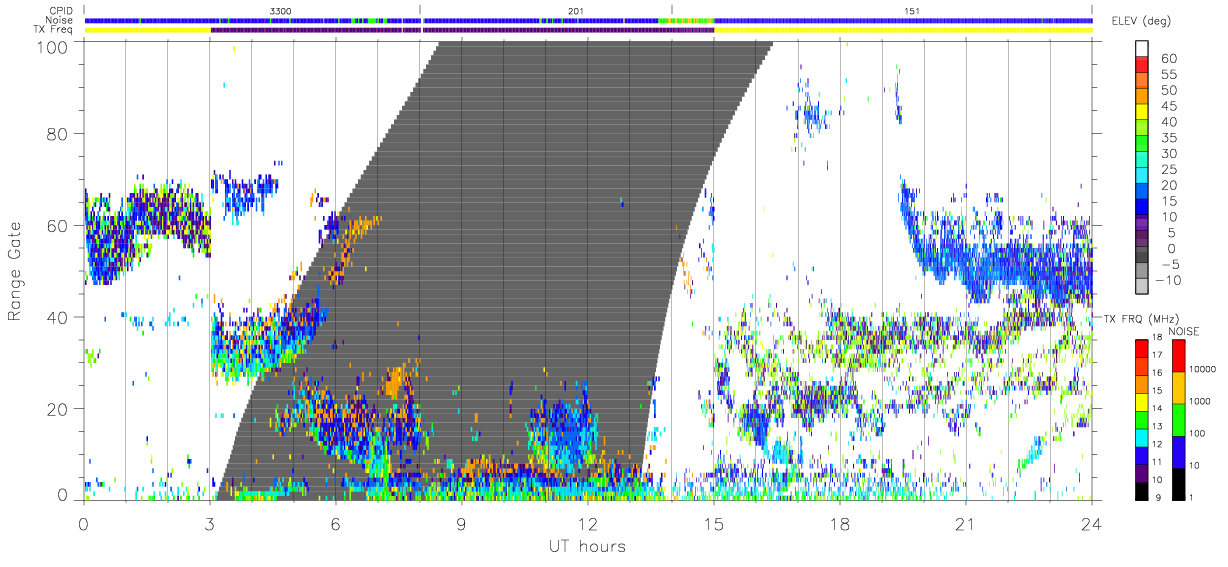
Task: Click the '9' tick label on UT hours axis
Action: [462, 524]
